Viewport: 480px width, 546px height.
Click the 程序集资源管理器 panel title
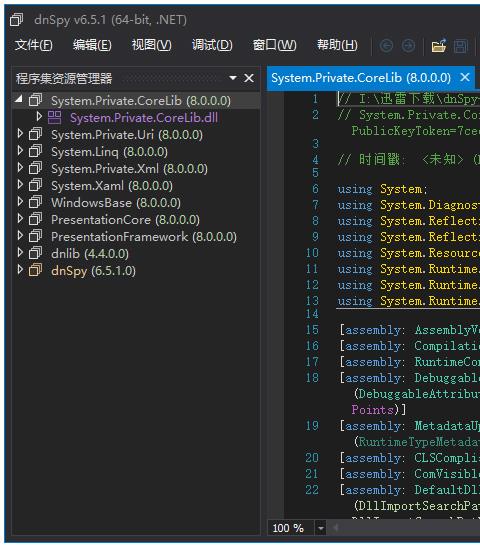click(64, 78)
